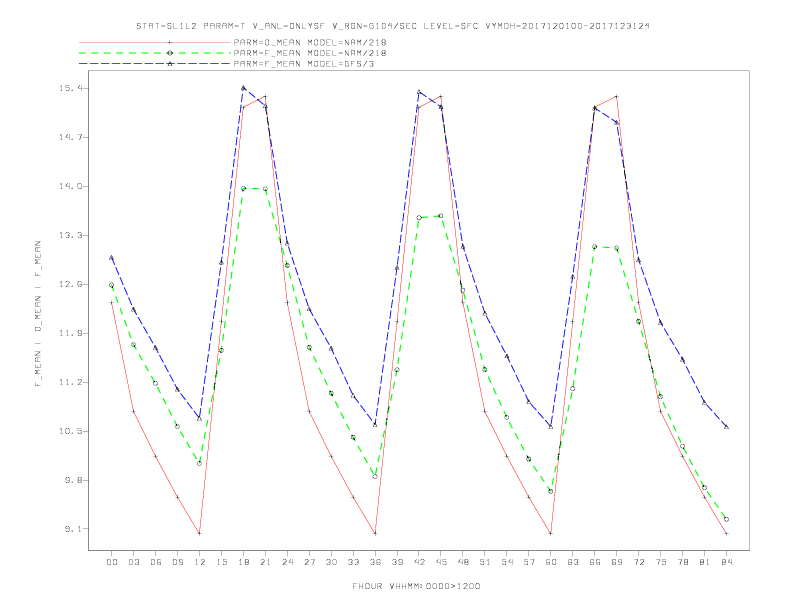Click the green NAM circle marker at hour 00
Screen dimensions: 792x612
pos(112,285)
